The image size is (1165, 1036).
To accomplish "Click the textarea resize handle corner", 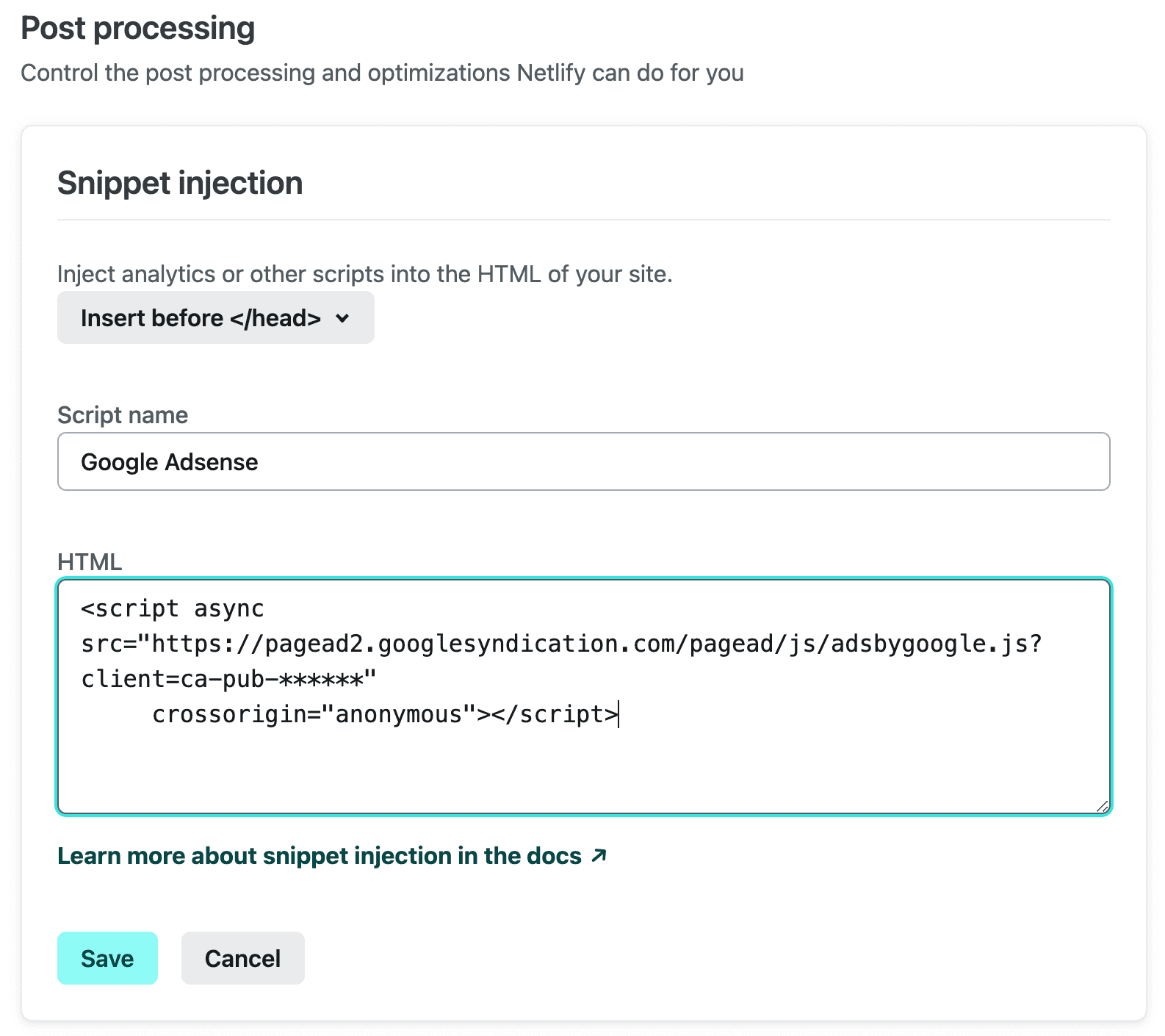I will click(x=1102, y=806).
